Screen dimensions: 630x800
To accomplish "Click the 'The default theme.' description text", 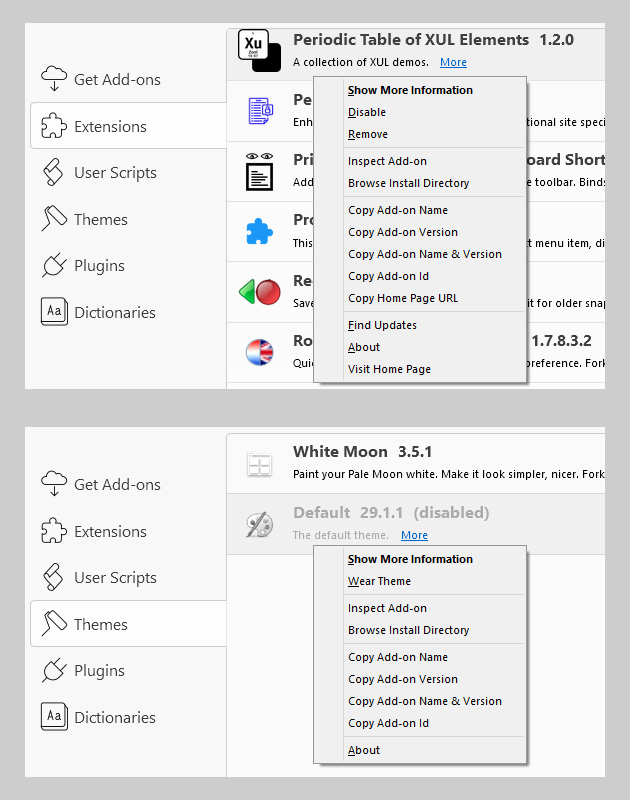I will (x=340, y=535).
